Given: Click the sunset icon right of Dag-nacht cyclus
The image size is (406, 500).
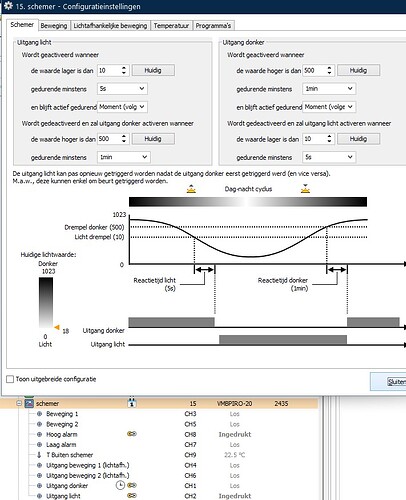Looking at the screenshot, I should 305,189.
